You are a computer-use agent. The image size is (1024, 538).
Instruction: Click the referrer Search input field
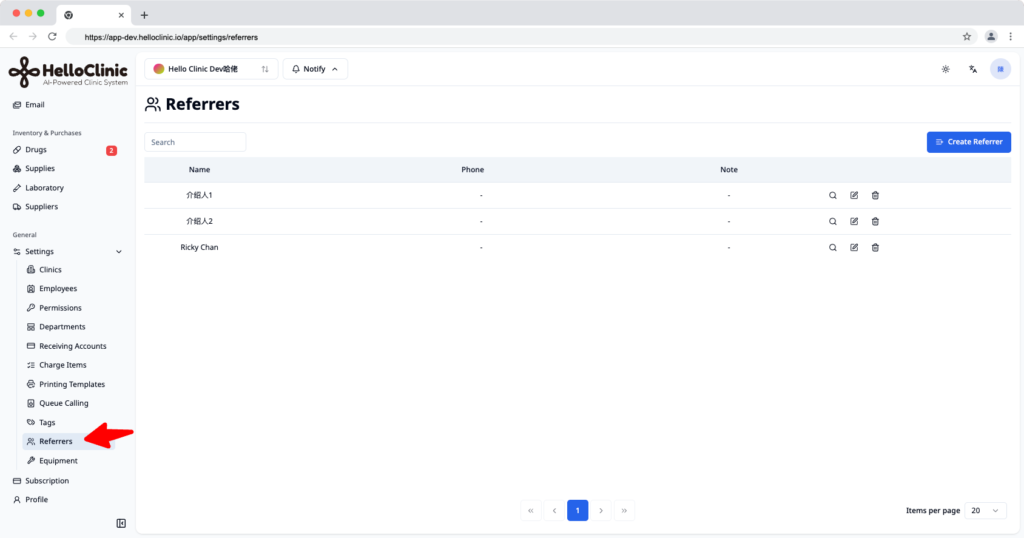tap(195, 142)
